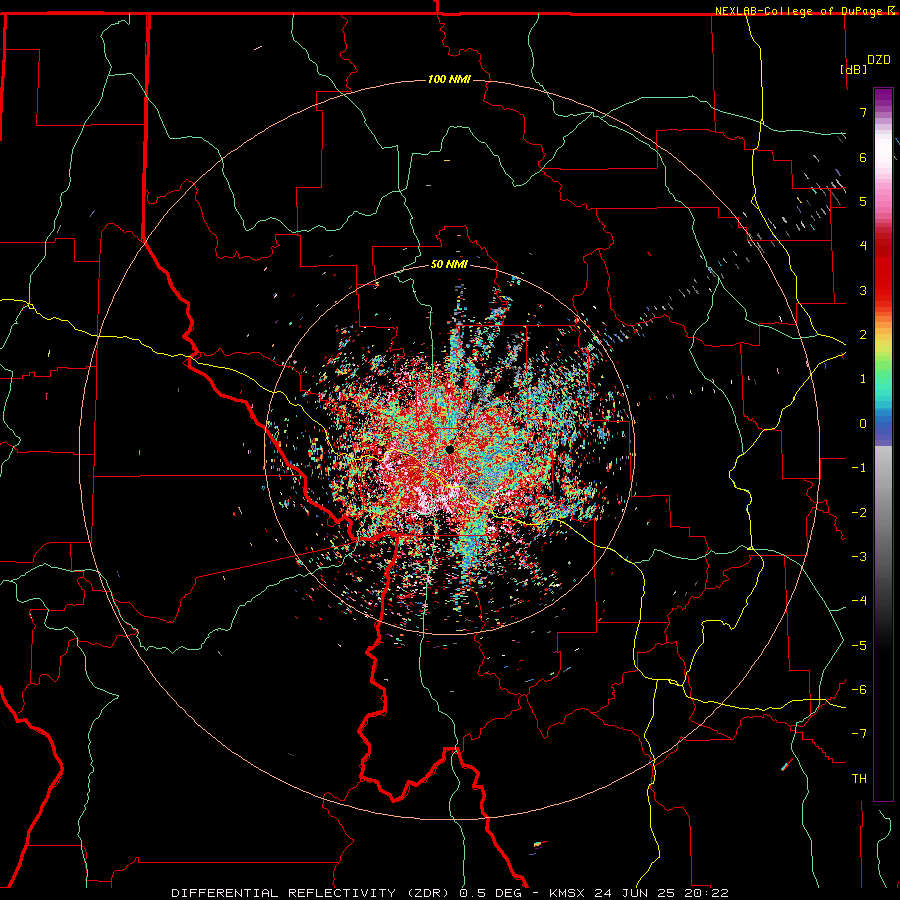Click the DZD legend title
This screenshot has width=900, height=900.
[878, 60]
